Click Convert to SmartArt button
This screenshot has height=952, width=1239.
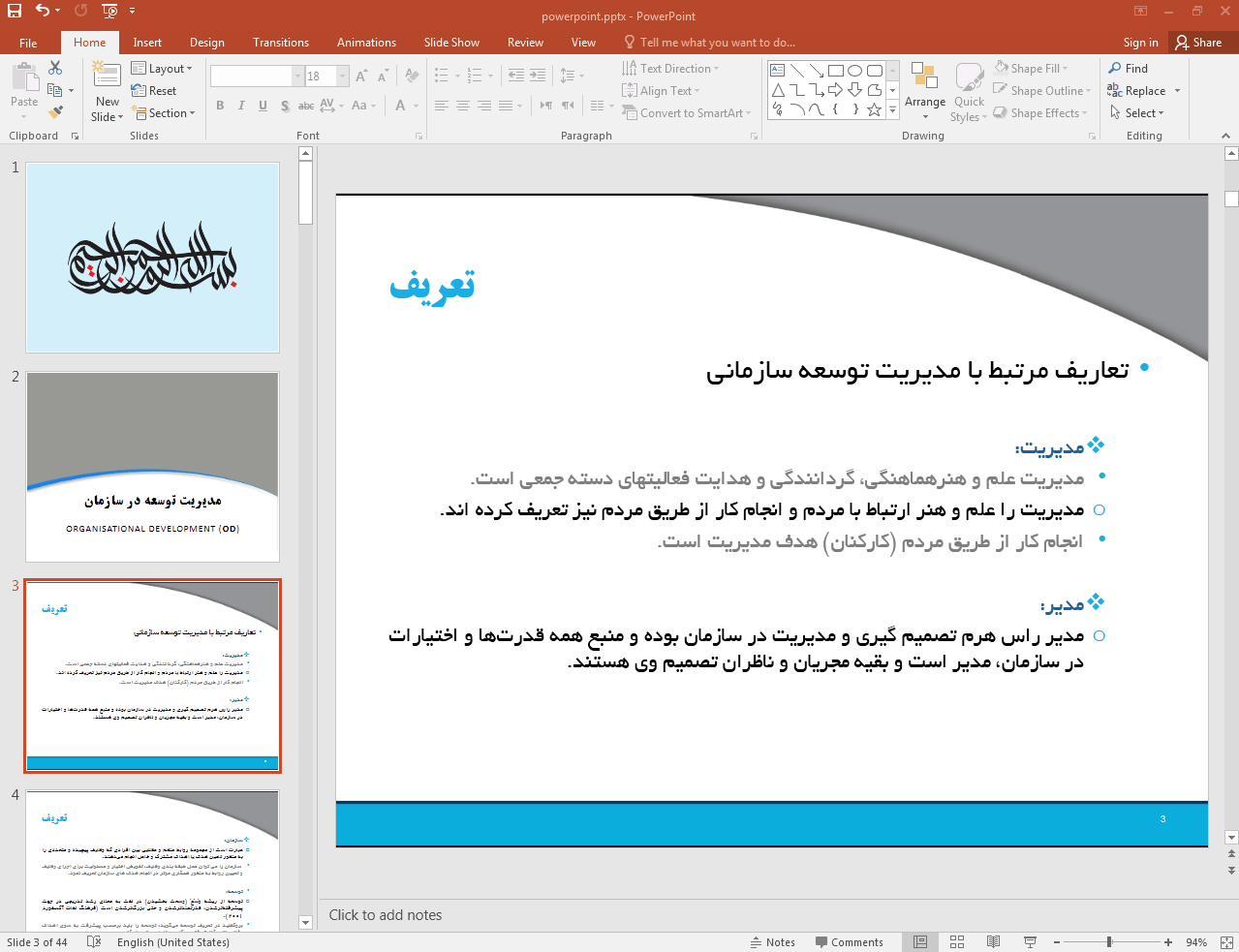click(686, 113)
